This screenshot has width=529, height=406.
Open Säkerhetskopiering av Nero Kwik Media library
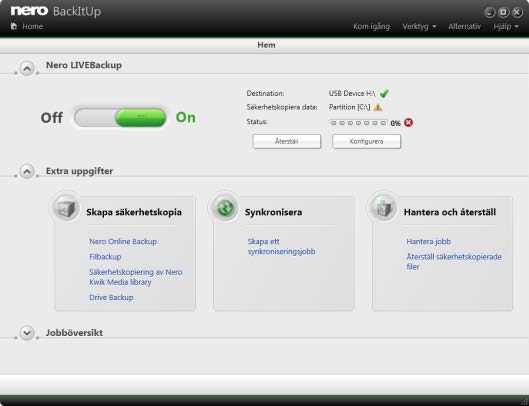(136, 277)
